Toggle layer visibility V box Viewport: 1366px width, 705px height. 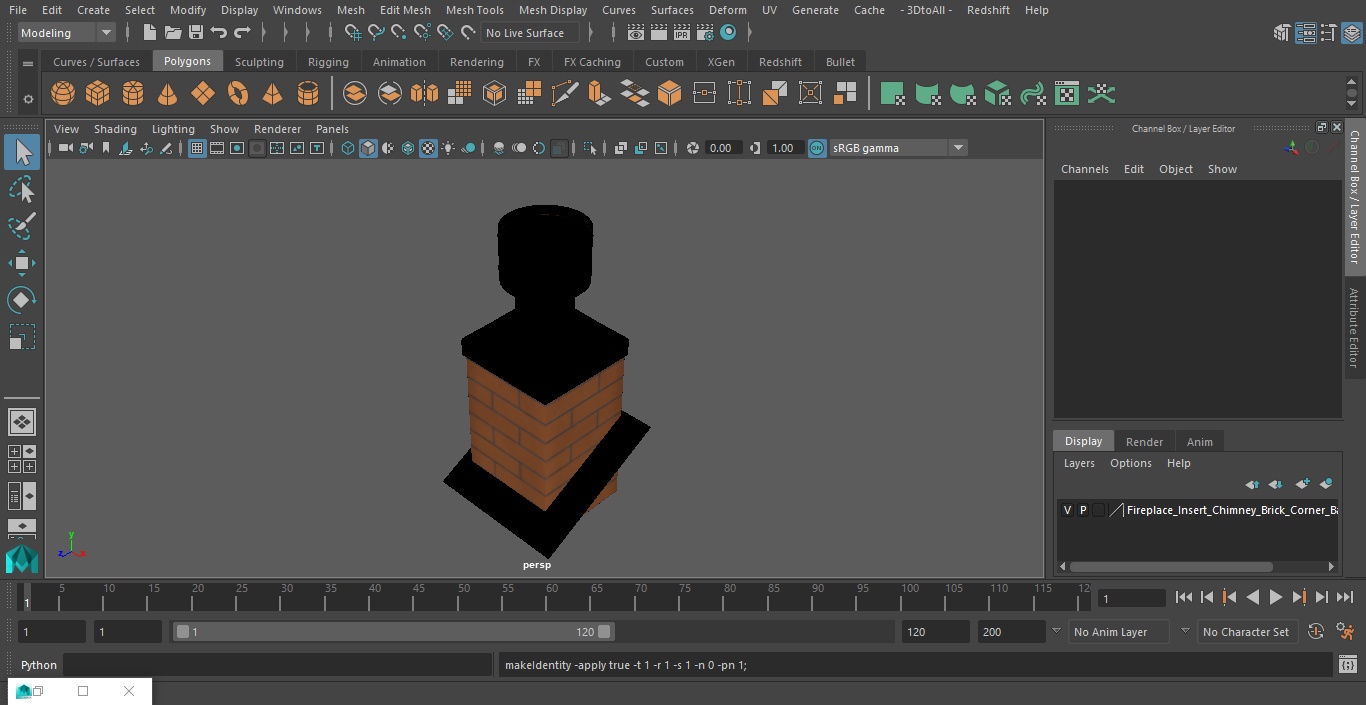[x=1067, y=510]
